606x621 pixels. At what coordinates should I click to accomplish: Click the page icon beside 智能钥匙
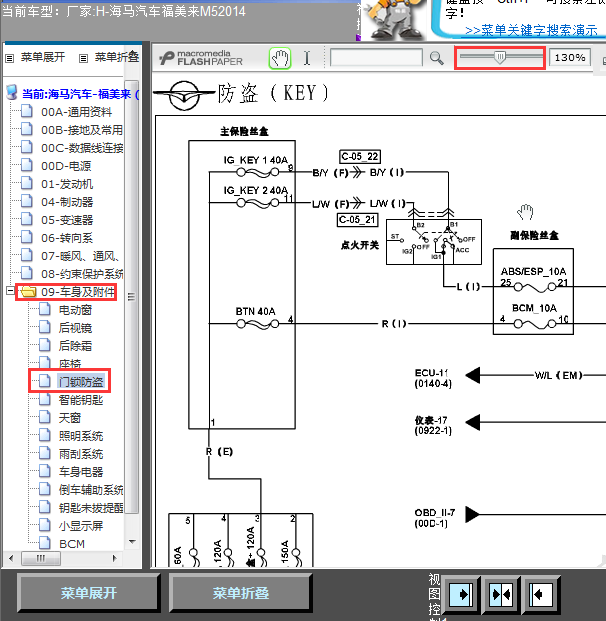[x=44, y=399]
